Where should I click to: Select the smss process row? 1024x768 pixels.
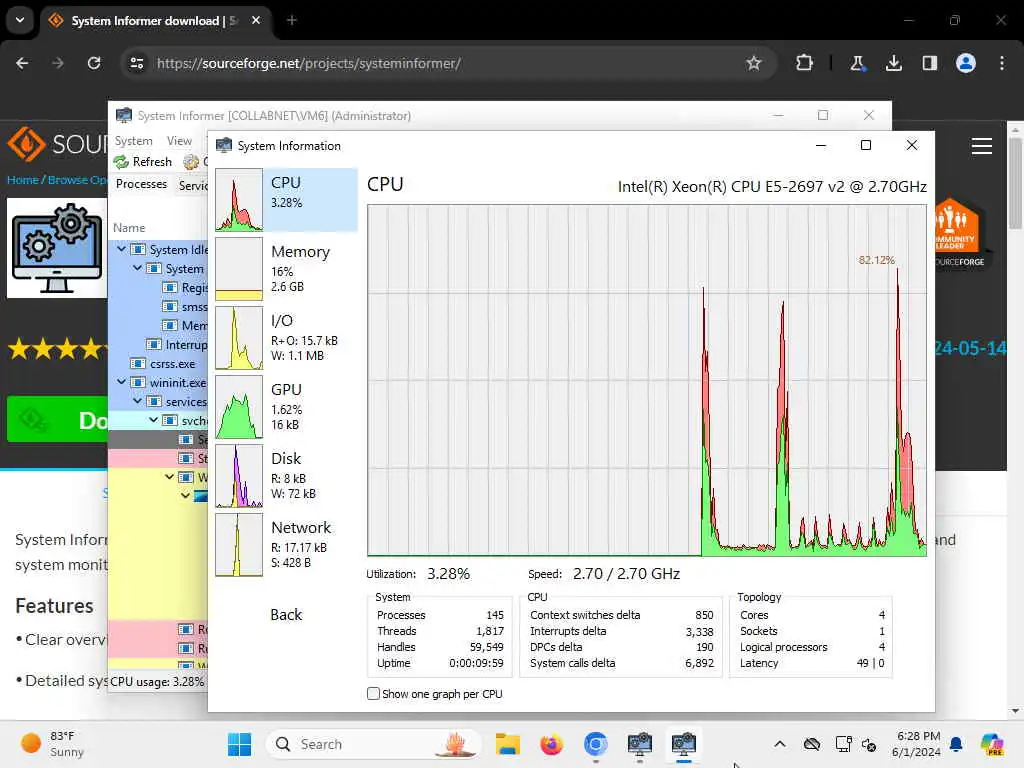(x=158, y=306)
